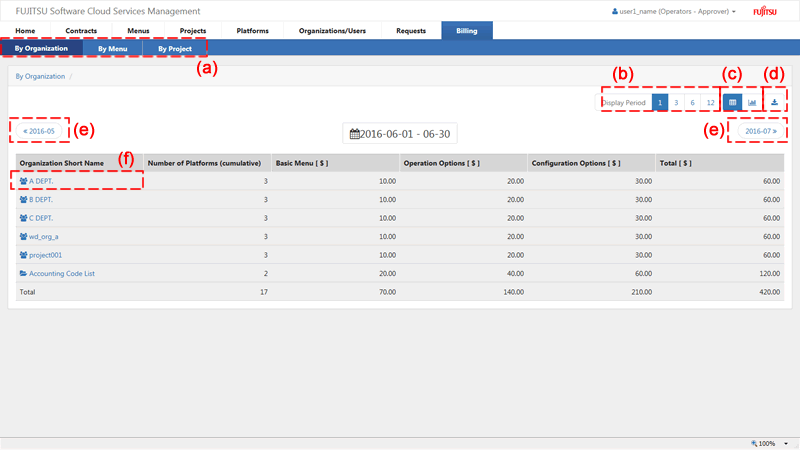Click the download billing data icon

tap(774, 103)
